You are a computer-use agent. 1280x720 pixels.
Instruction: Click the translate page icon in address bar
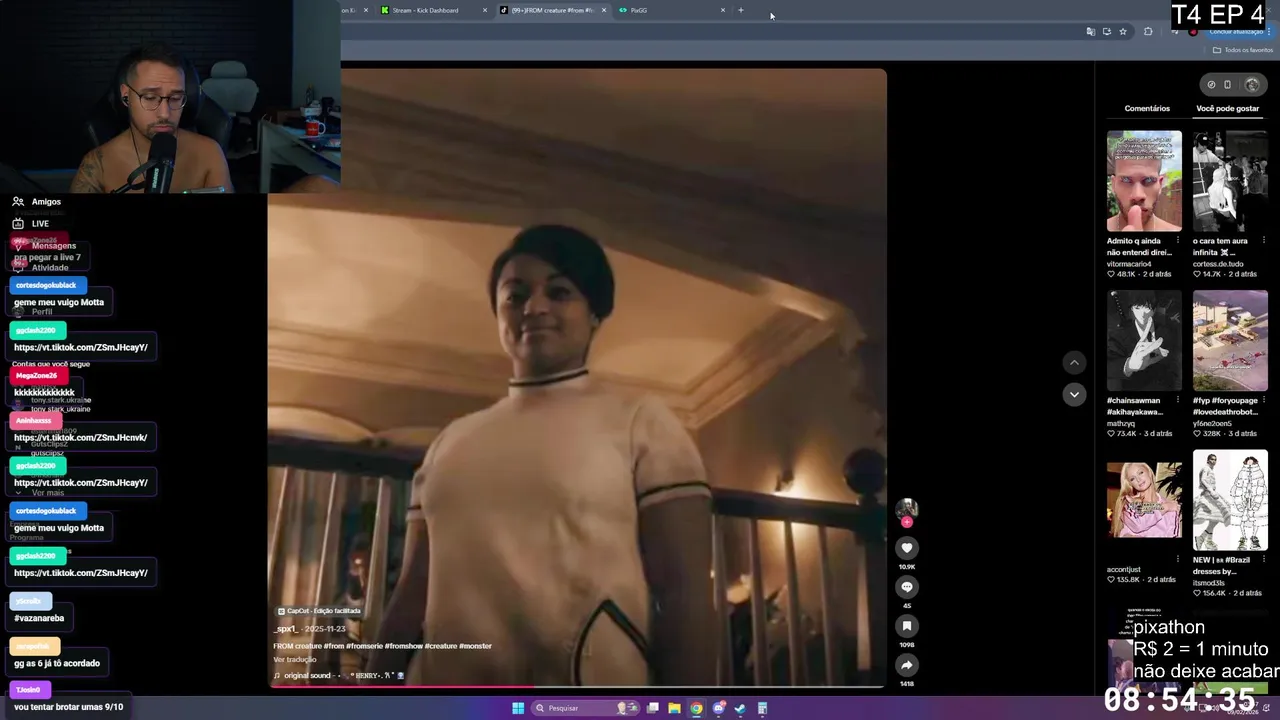click(1090, 32)
